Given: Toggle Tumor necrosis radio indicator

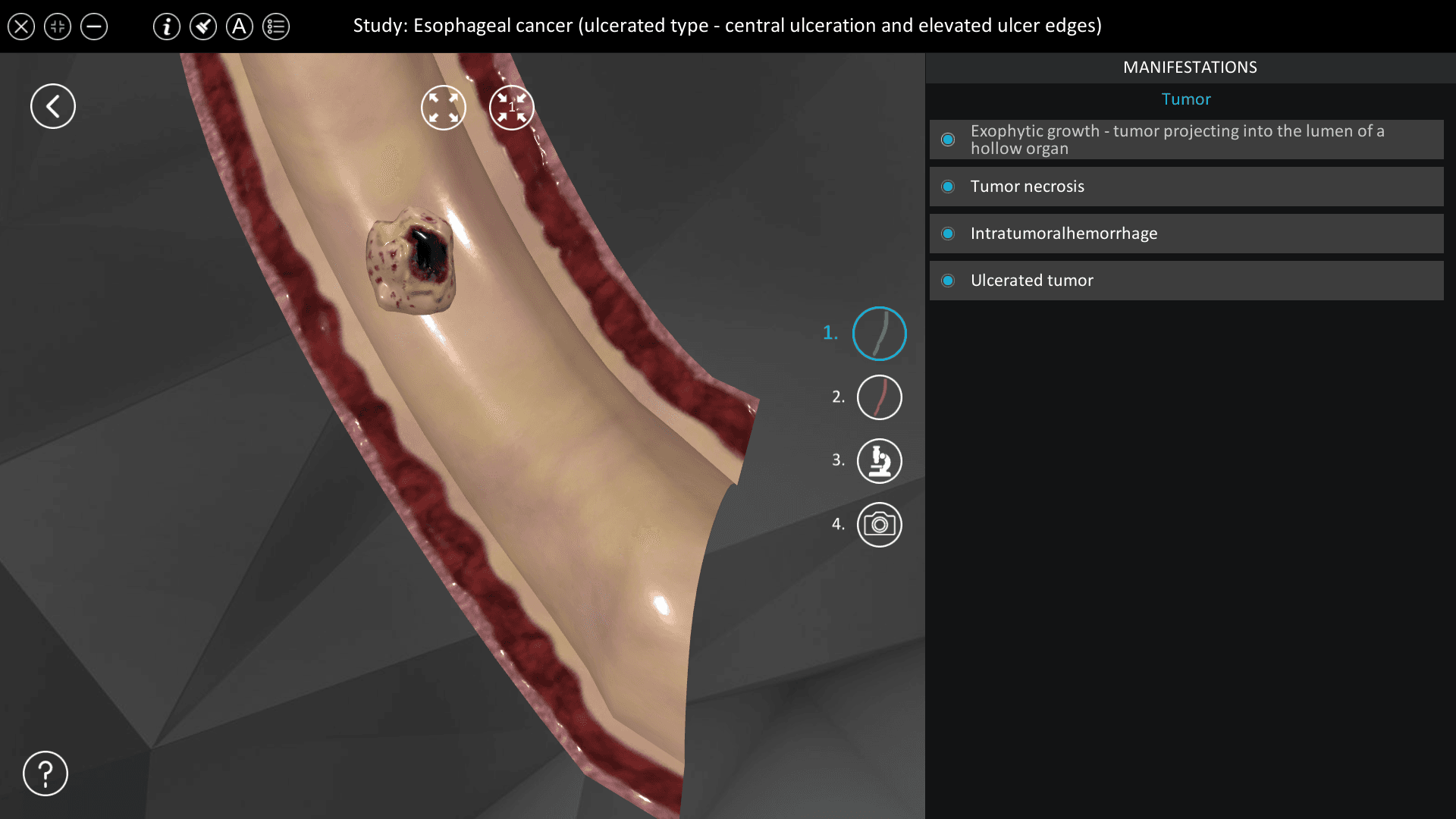Looking at the screenshot, I should click(948, 187).
